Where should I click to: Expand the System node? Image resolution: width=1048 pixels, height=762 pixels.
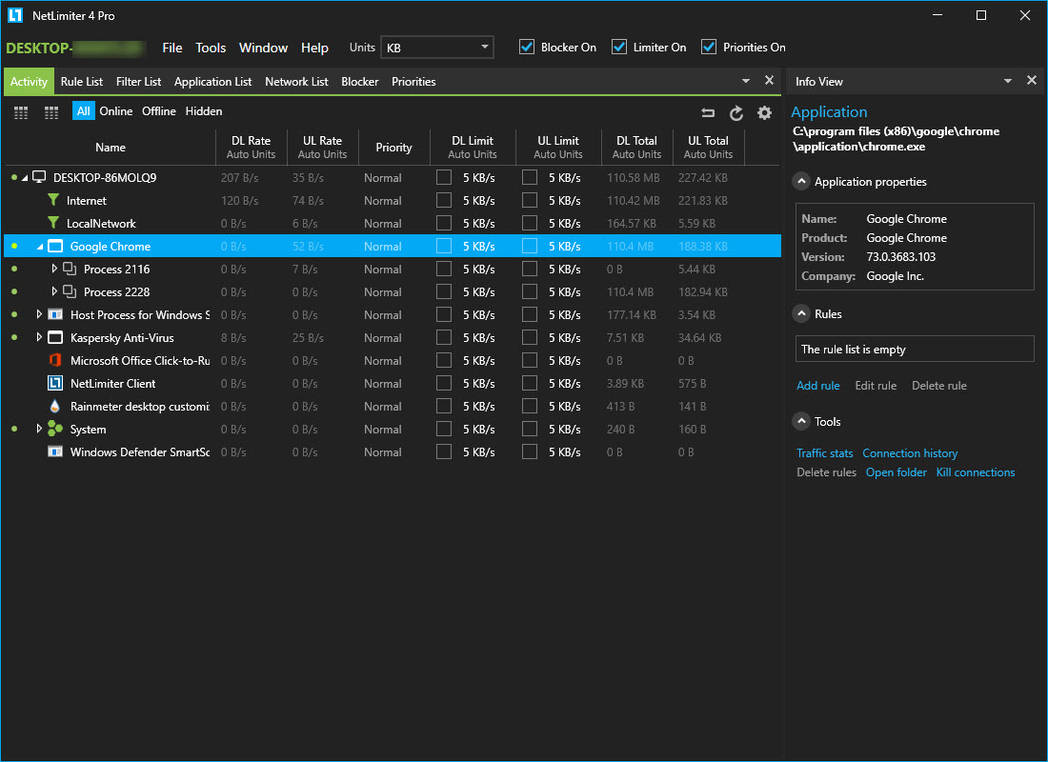click(39, 428)
